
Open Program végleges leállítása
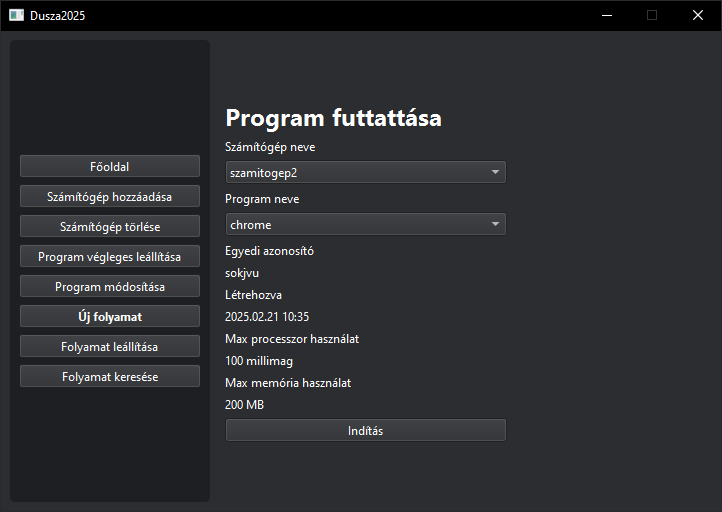coord(110,256)
